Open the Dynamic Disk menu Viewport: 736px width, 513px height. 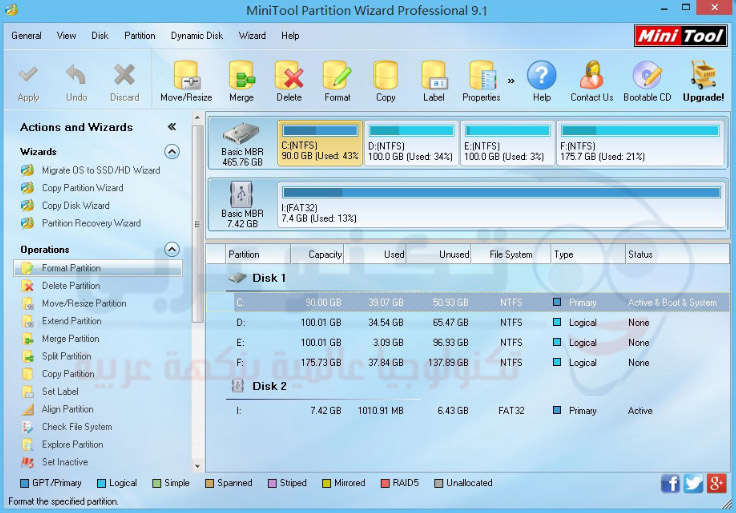pos(197,36)
